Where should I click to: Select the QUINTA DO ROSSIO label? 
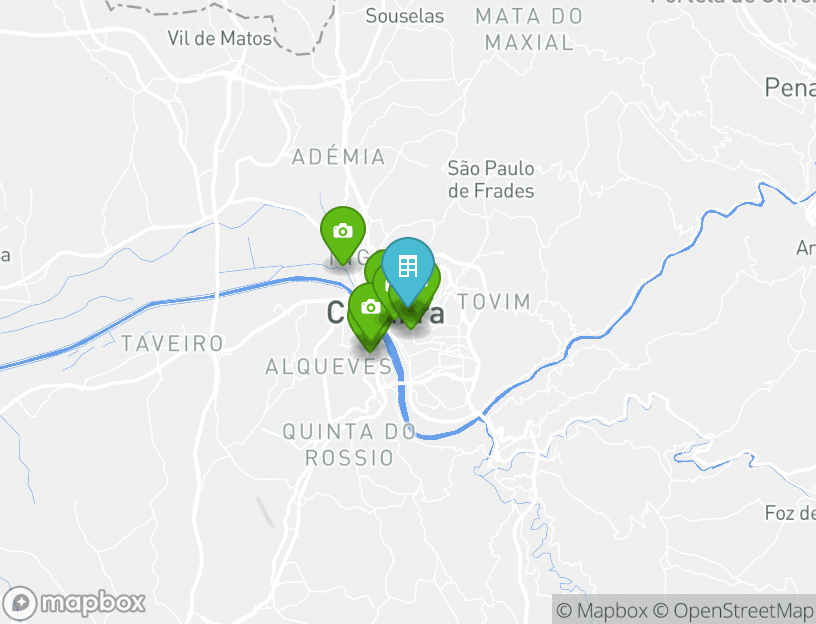(349, 445)
